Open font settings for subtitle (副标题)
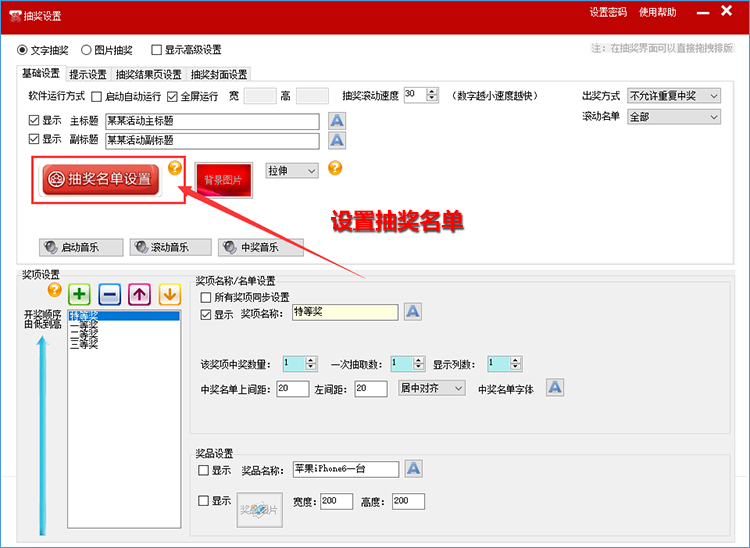 [x=338, y=140]
